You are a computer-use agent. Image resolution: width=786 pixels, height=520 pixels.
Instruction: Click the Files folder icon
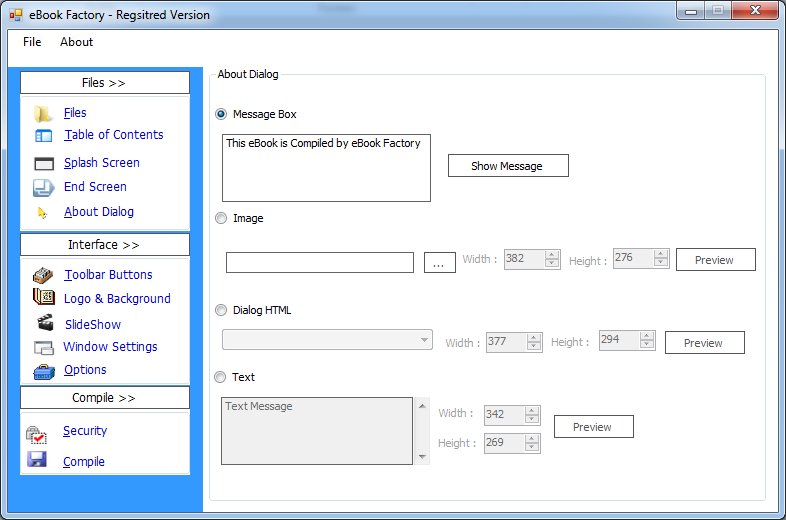click(43, 114)
